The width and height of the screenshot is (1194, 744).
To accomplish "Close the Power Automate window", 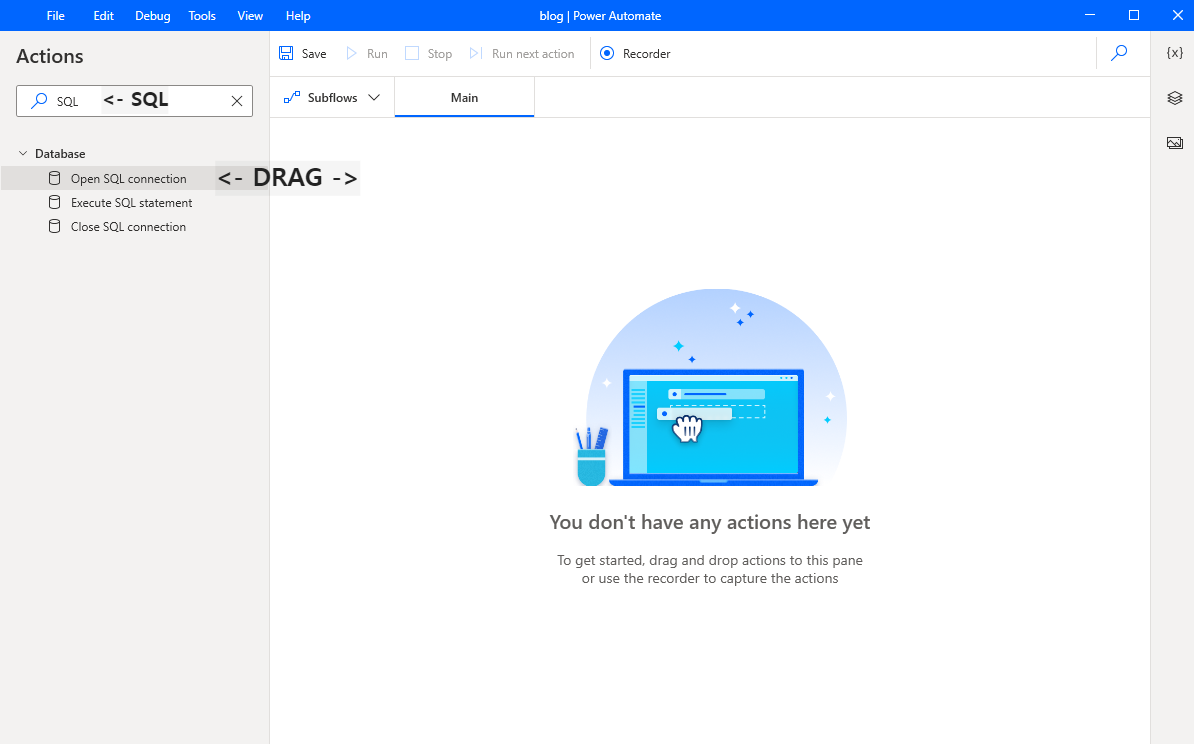I will 1177,15.
